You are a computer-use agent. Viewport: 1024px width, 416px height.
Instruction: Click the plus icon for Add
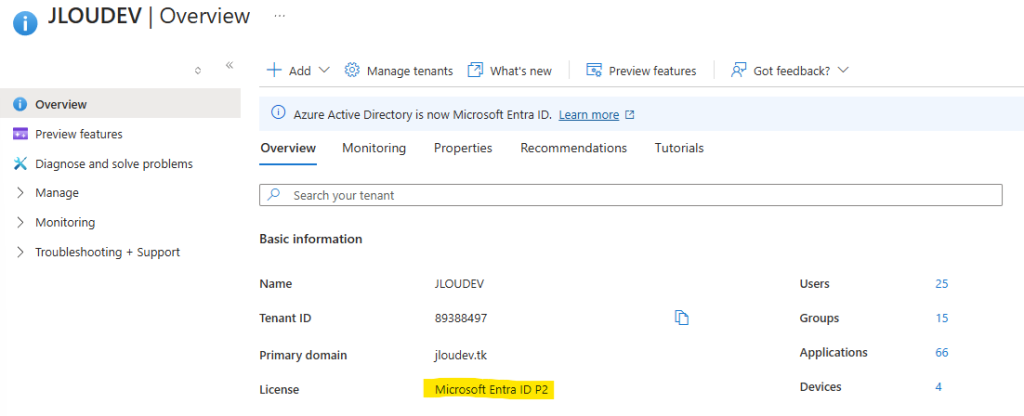[x=274, y=70]
